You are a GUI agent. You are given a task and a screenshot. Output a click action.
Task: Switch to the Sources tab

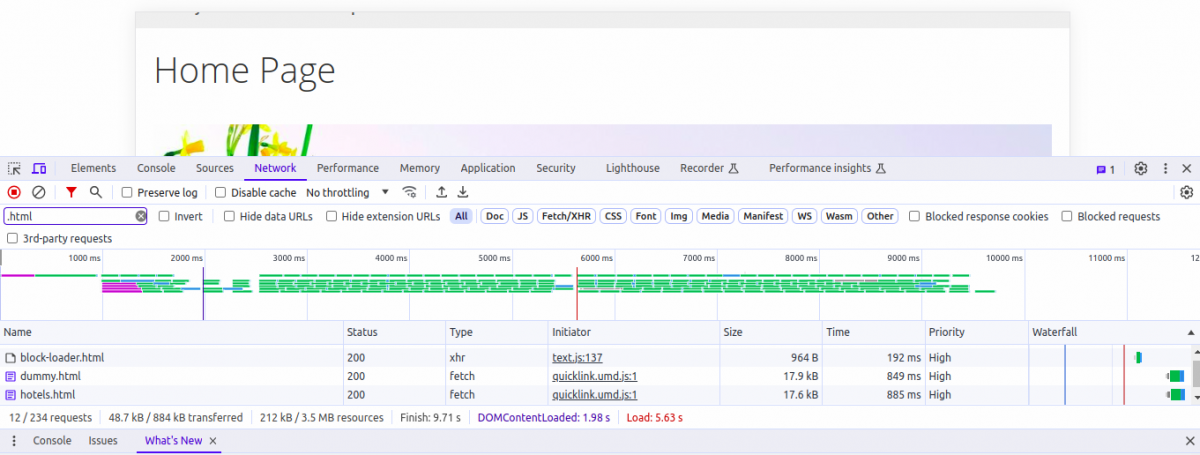215,168
